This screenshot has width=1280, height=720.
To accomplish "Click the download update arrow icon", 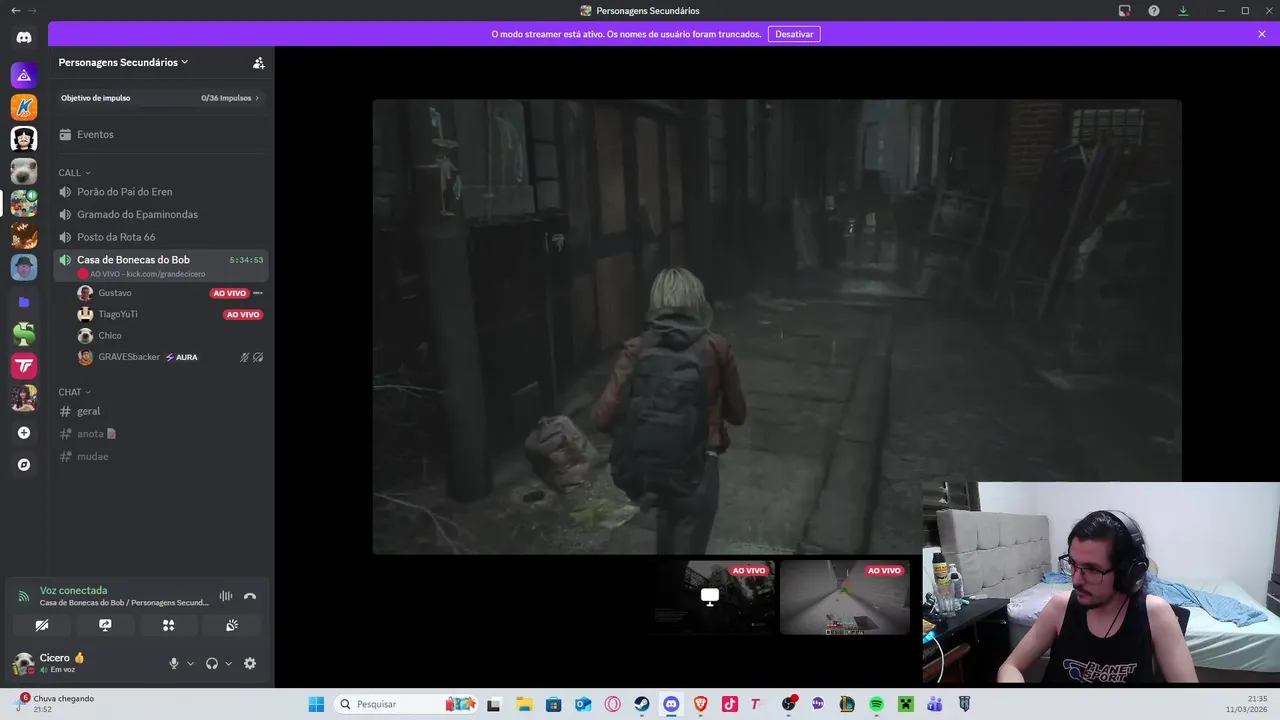I will tap(1183, 11).
